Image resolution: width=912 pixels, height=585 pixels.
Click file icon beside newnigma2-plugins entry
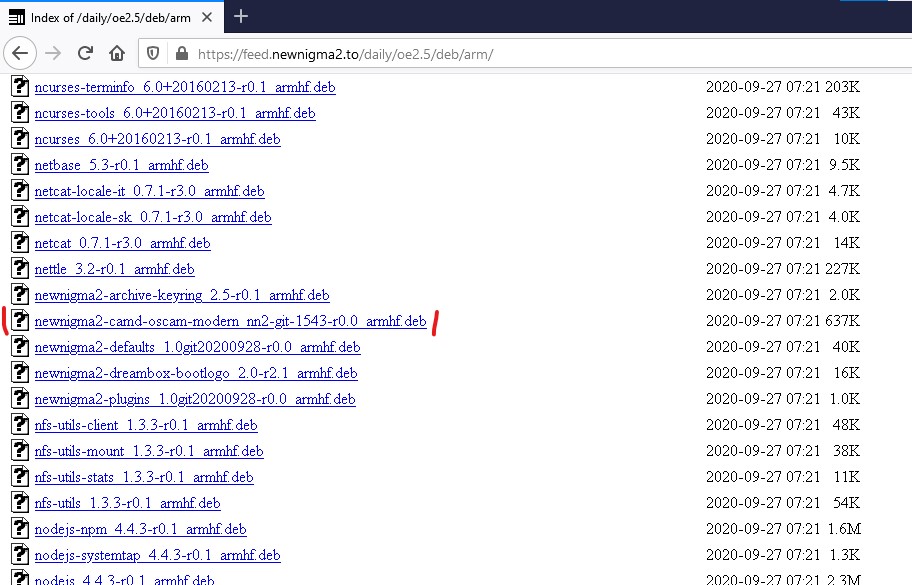point(20,398)
